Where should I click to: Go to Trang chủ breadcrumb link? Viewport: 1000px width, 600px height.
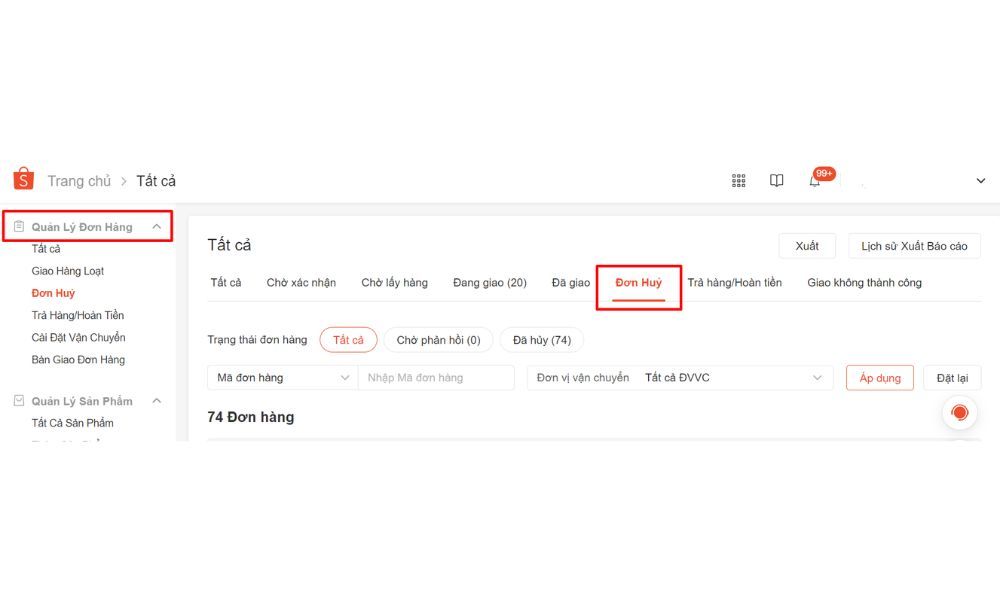[79, 181]
